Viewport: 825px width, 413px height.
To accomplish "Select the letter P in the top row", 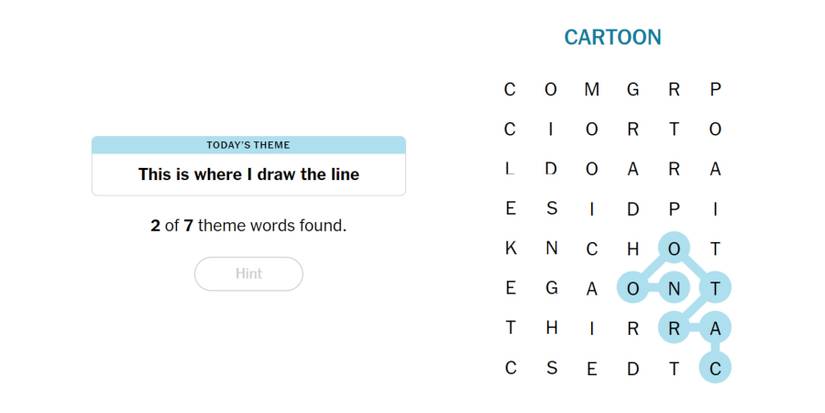I will [x=715, y=89].
